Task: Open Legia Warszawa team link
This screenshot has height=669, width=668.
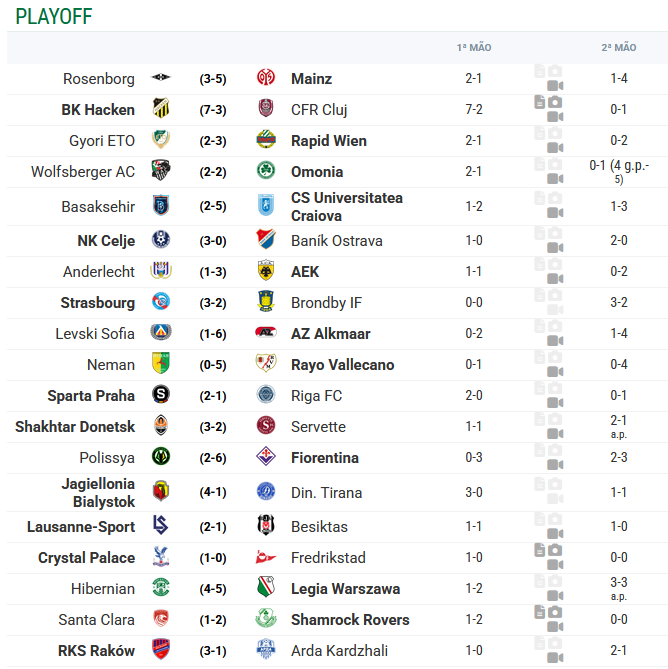Action: tap(346, 589)
